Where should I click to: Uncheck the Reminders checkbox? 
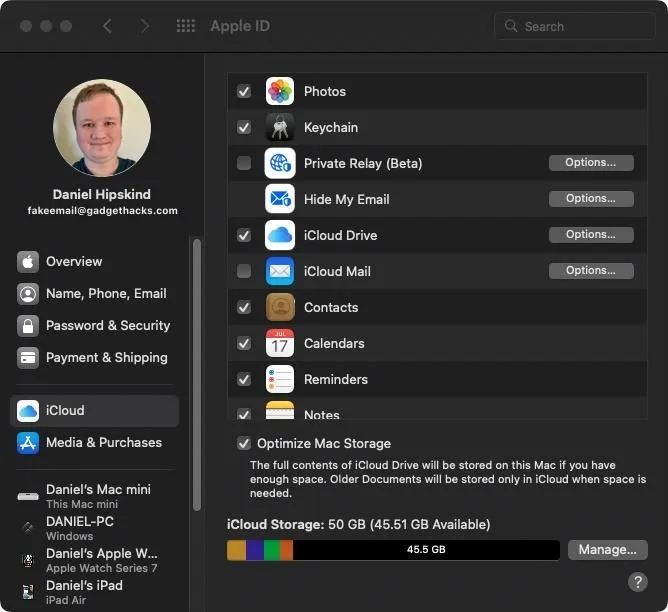tap(244, 379)
